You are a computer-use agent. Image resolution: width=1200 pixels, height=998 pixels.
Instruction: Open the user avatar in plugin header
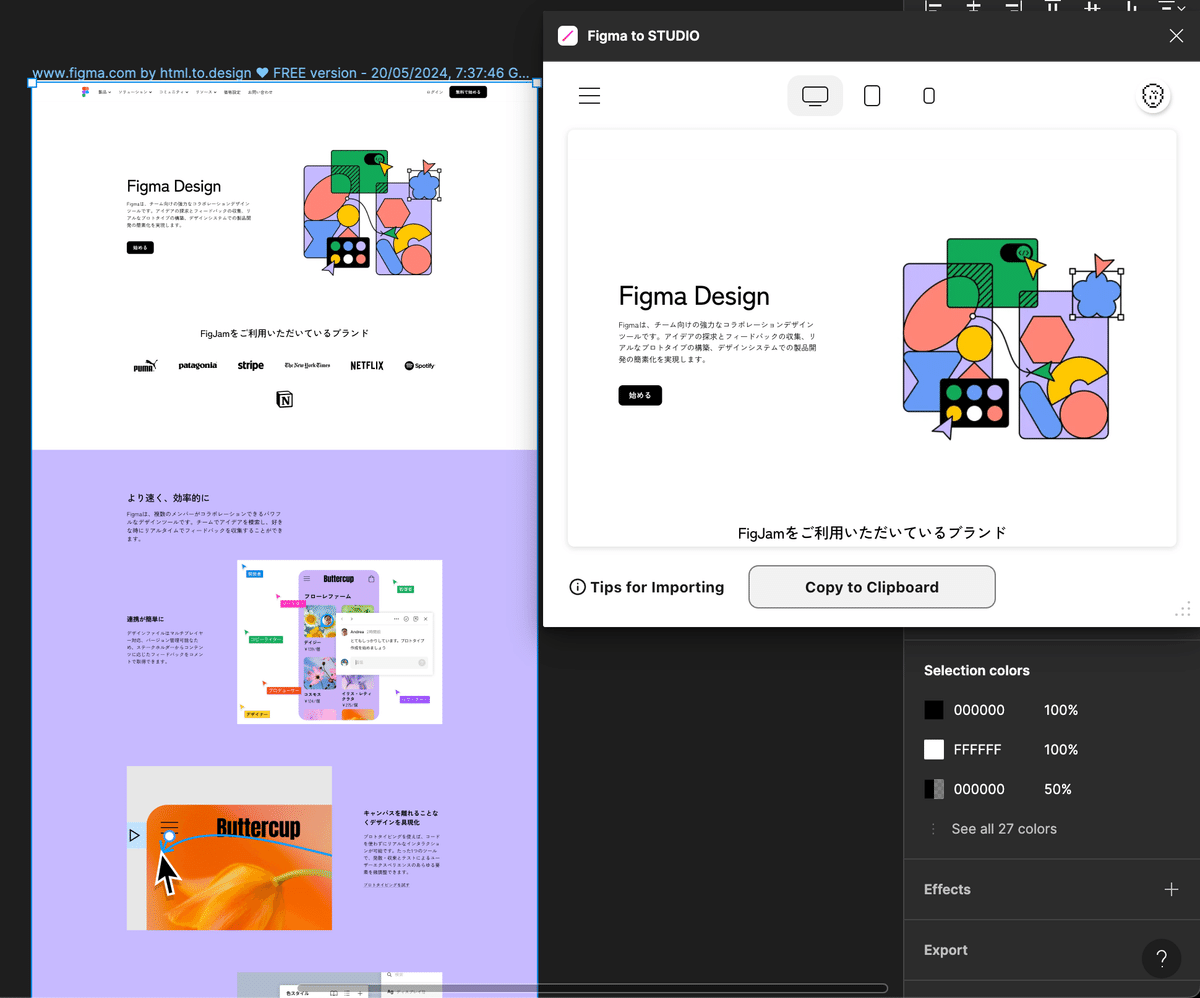click(1154, 96)
